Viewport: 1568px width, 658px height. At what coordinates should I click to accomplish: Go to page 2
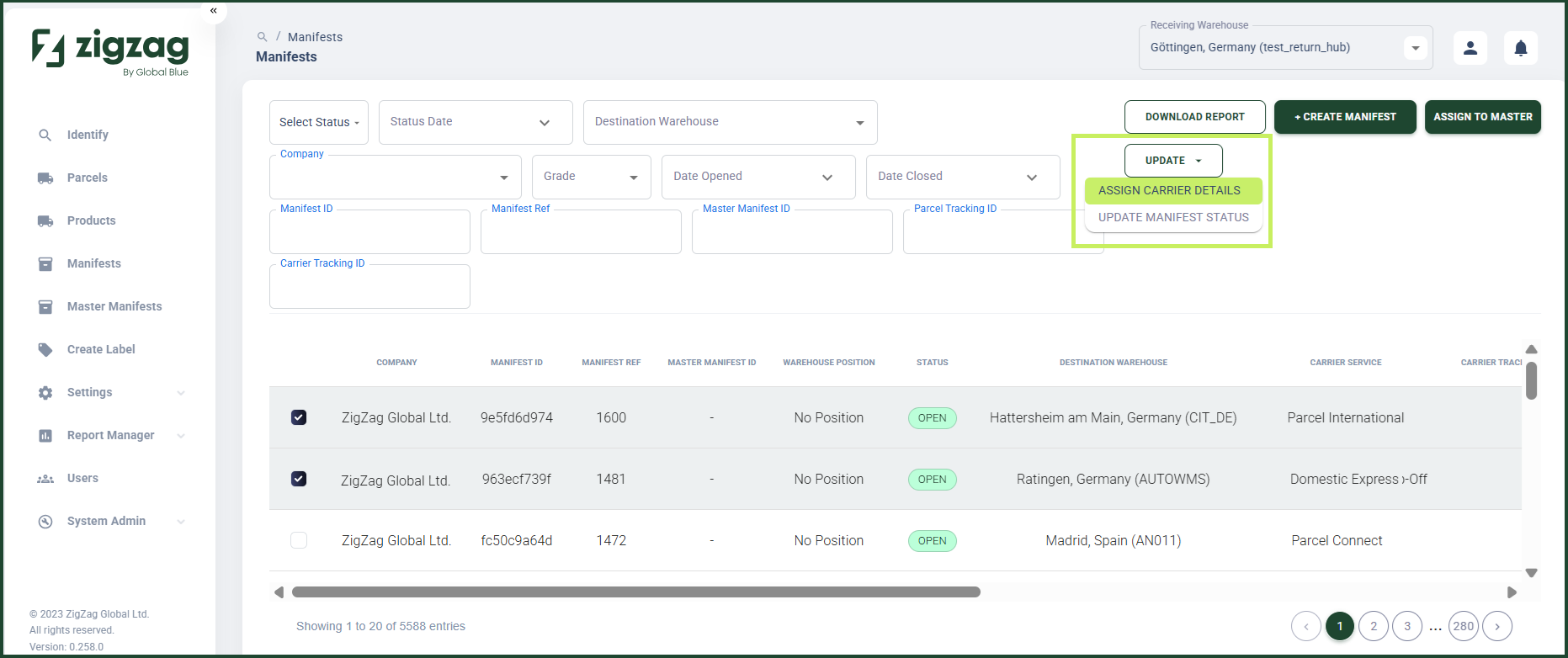point(1374,626)
